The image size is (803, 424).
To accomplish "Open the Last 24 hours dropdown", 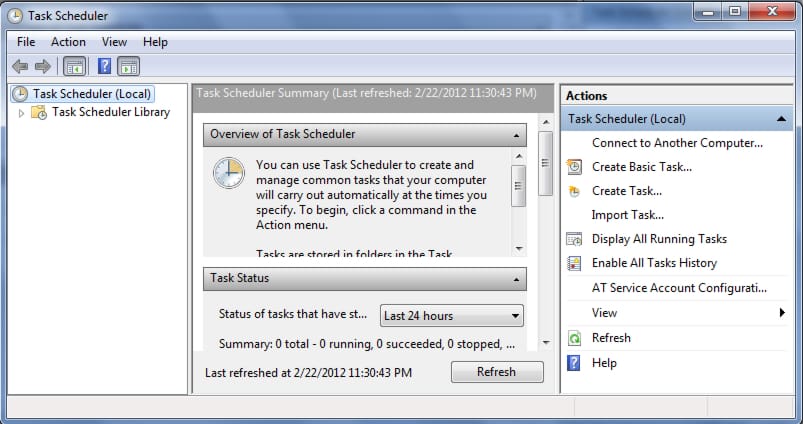I will [x=452, y=316].
